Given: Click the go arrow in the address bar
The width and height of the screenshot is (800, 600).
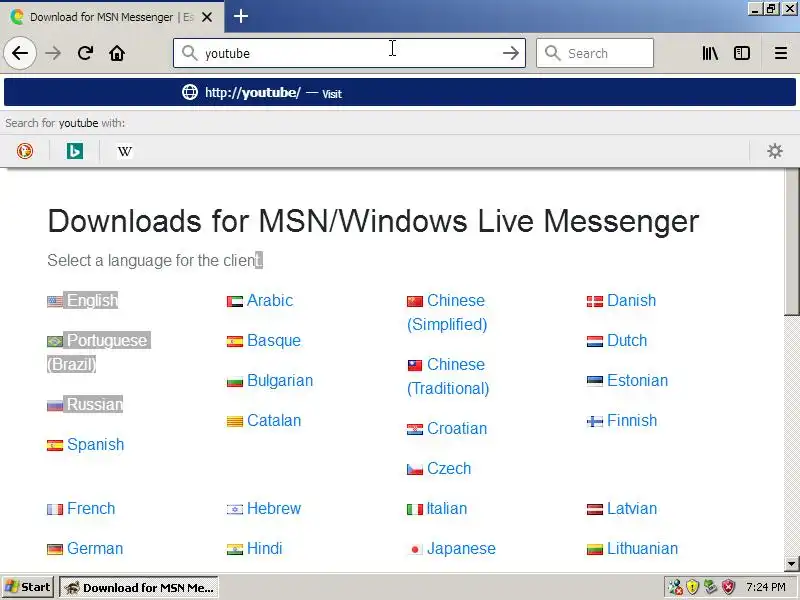Looking at the screenshot, I should coord(510,53).
